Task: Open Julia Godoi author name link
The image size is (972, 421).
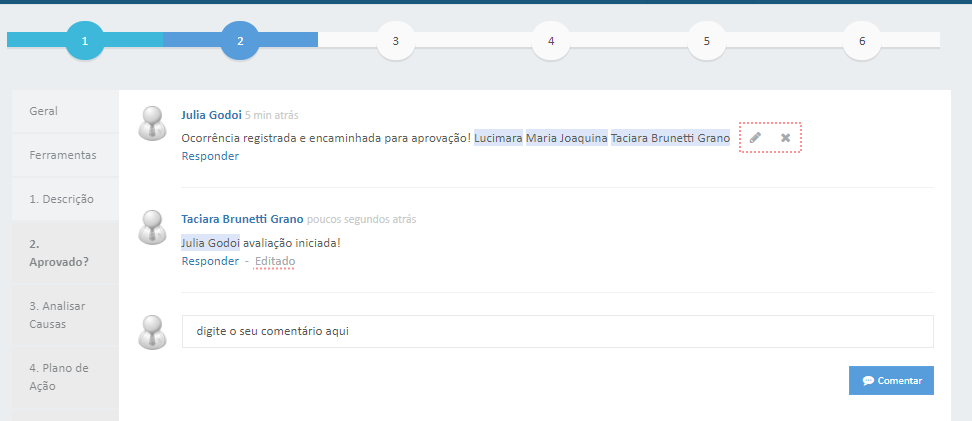Action: pyautogui.click(x=211, y=115)
